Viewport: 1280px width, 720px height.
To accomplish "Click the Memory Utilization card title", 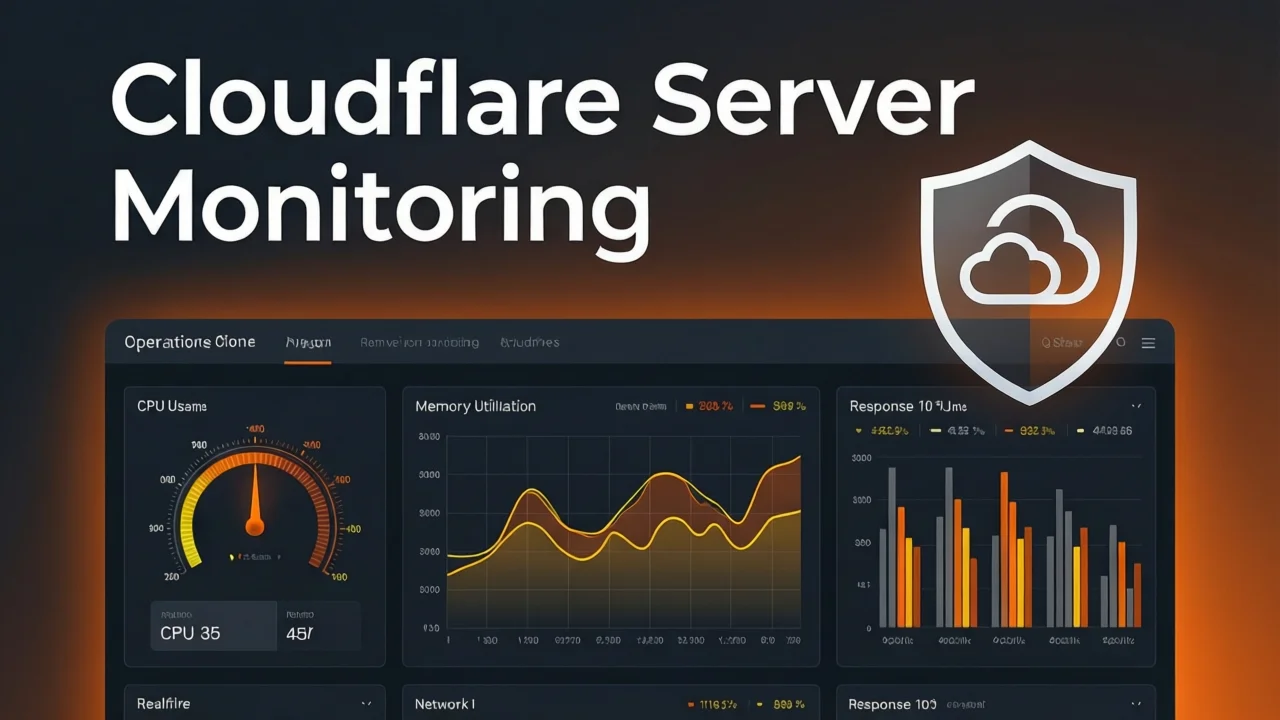I will (x=476, y=406).
